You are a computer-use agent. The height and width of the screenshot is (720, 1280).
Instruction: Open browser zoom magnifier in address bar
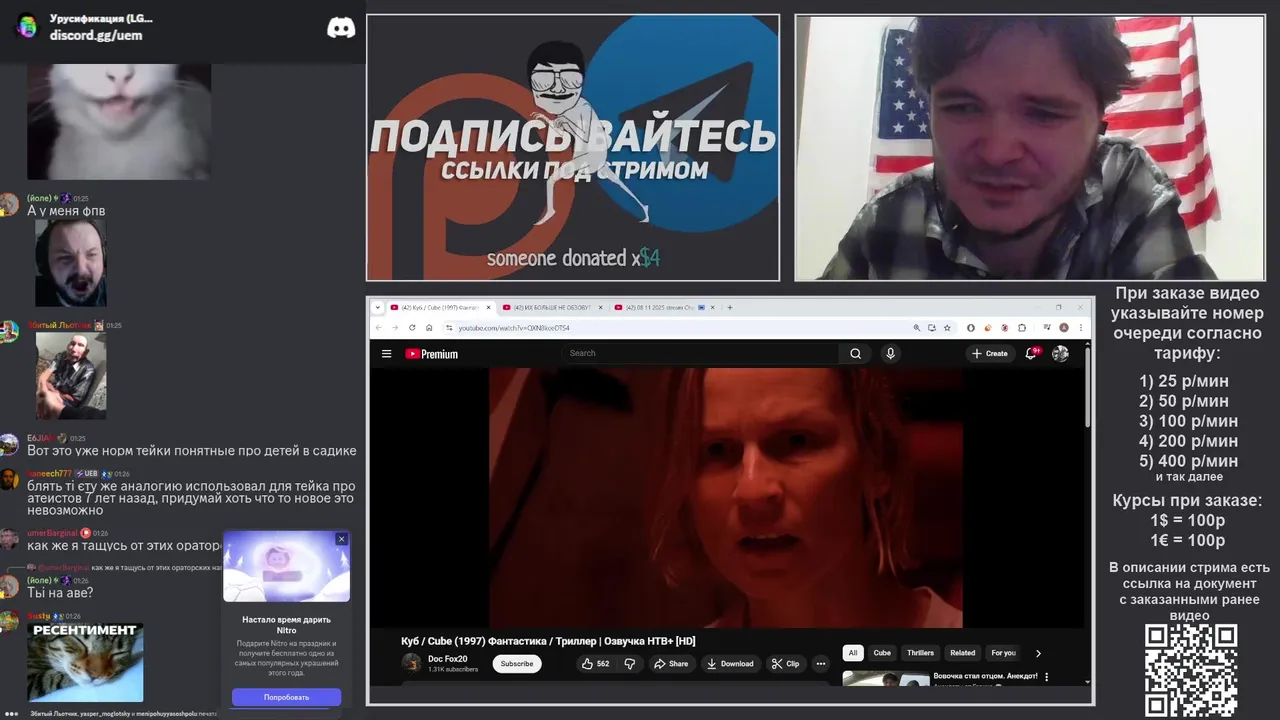click(917, 328)
